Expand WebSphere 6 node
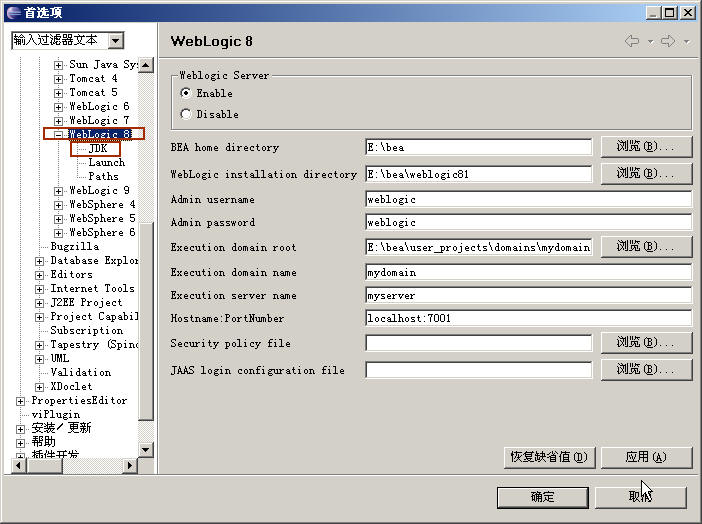702x524 pixels. [58, 233]
